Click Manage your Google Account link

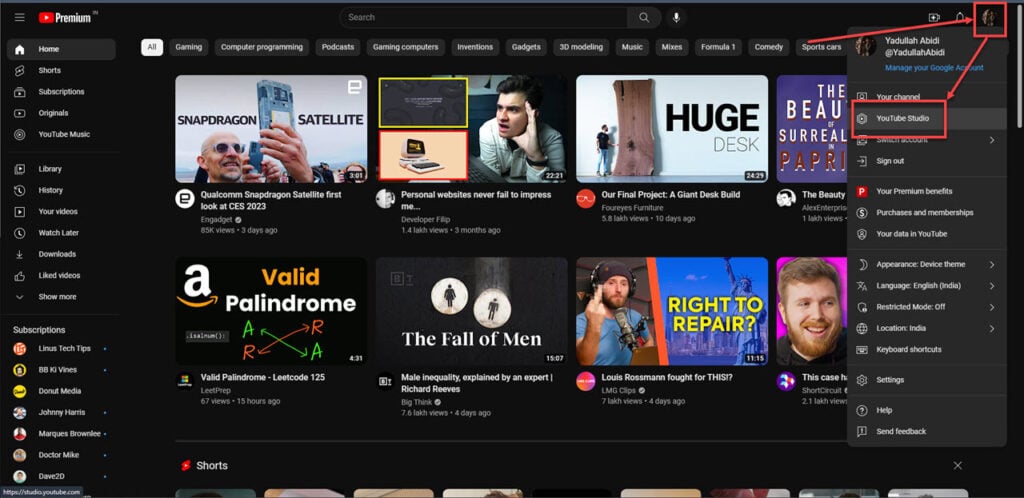[x=934, y=68]
